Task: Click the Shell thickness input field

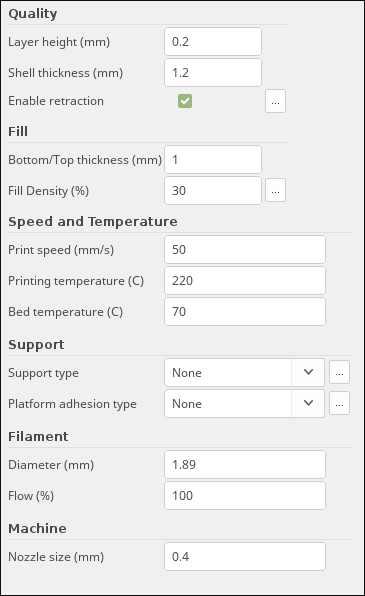Action: pos(213,73)
